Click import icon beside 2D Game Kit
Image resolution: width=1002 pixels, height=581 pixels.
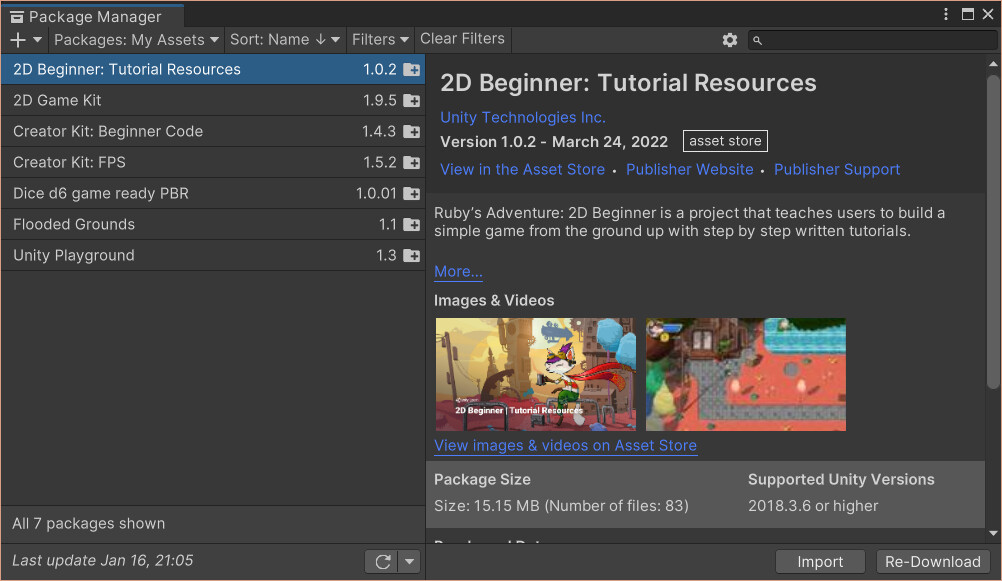click(412, 100)
